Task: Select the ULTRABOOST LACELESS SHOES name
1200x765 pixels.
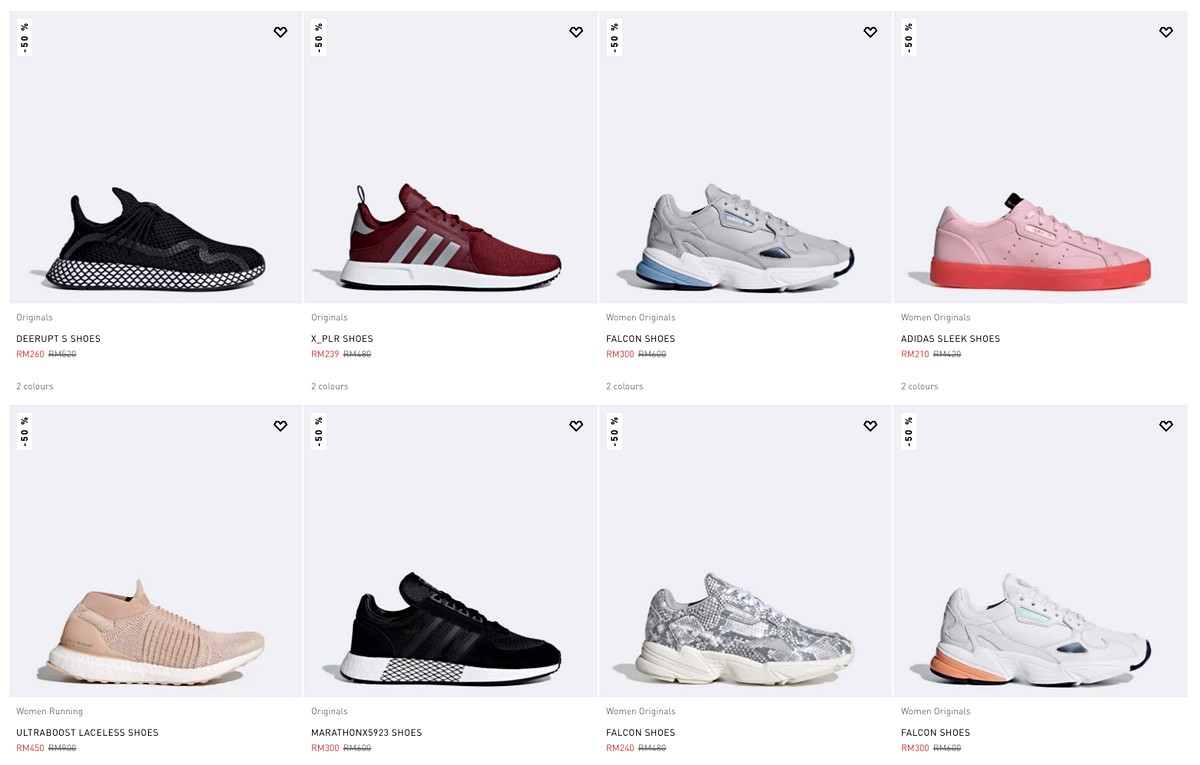Action: click(x=87, y=733)
